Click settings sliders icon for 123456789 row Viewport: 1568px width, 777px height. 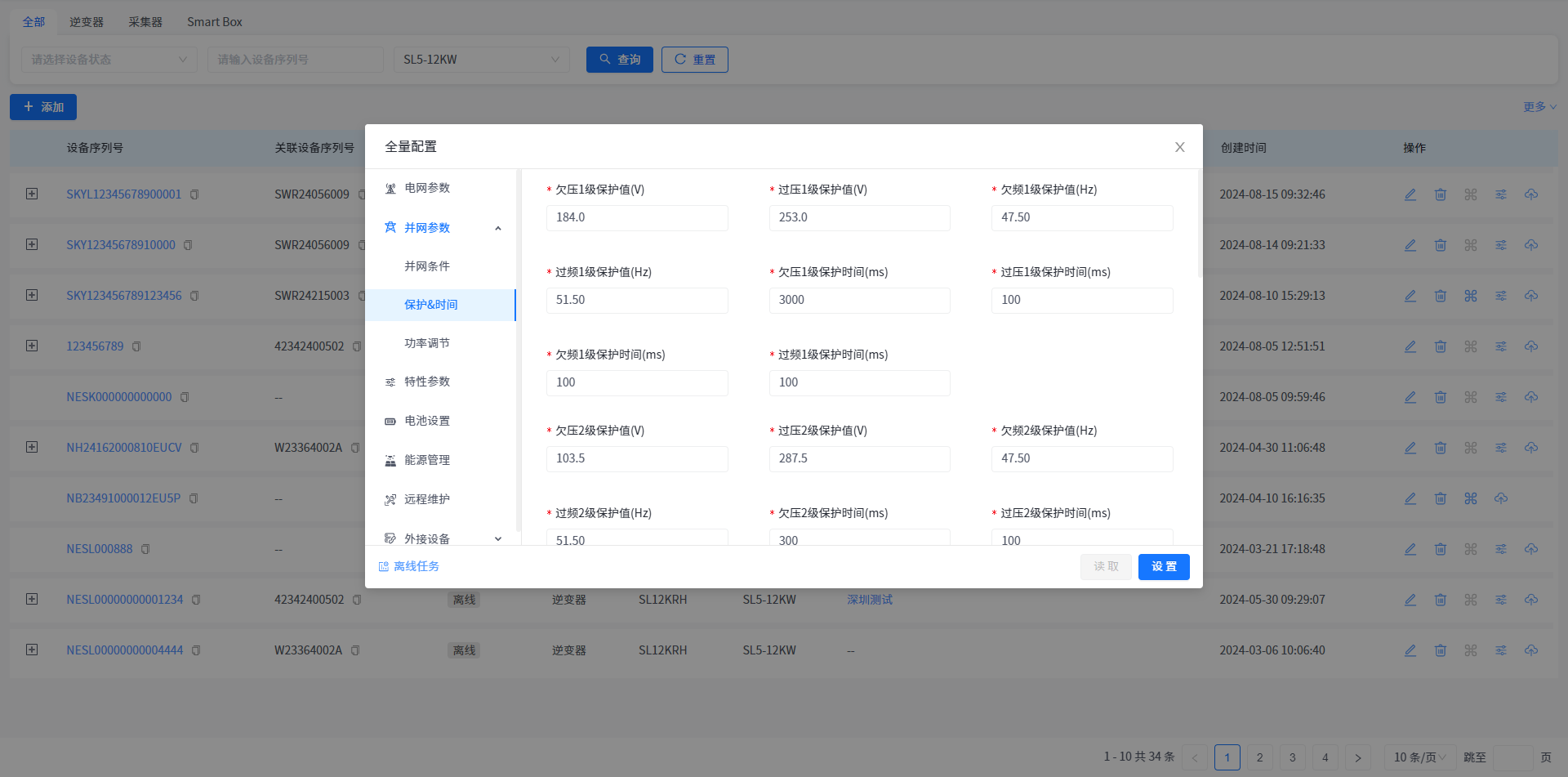[x=1501, y=346]
